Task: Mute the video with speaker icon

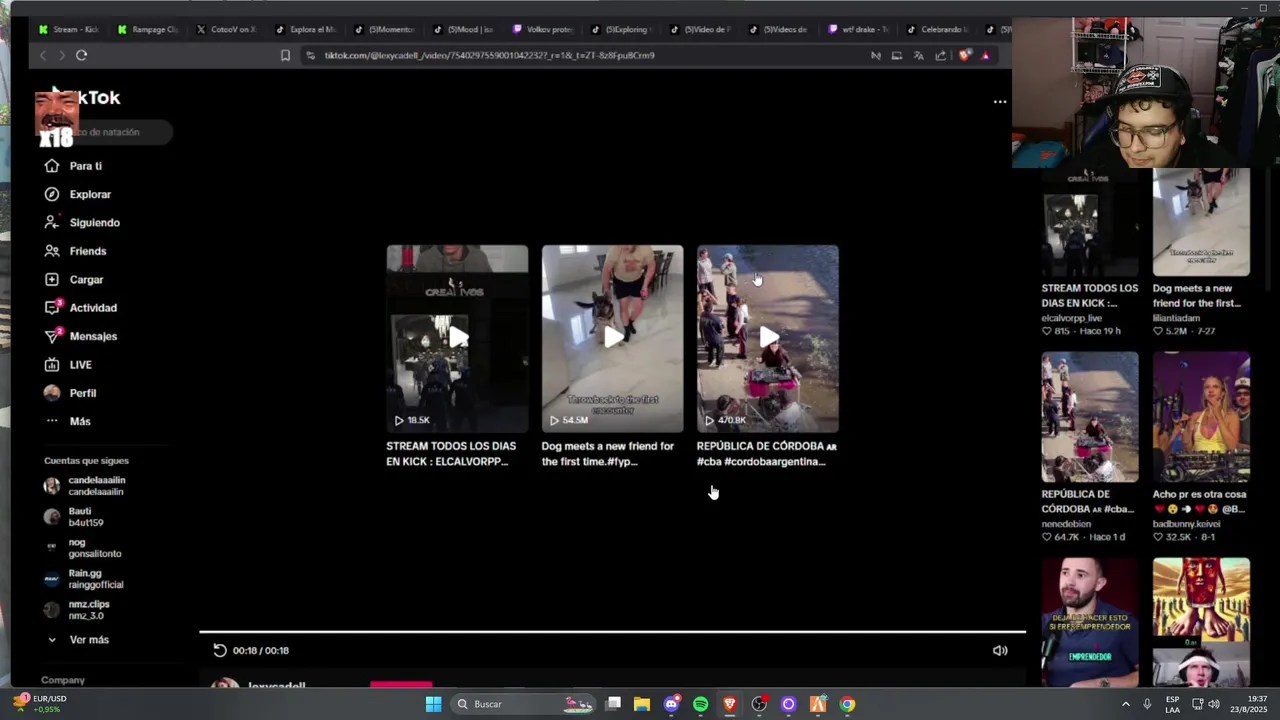Action: click(999, 650)
